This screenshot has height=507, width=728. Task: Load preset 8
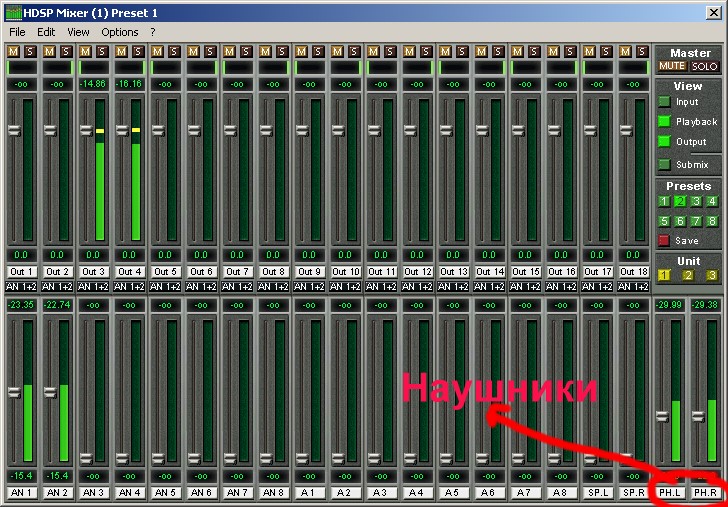712,221
